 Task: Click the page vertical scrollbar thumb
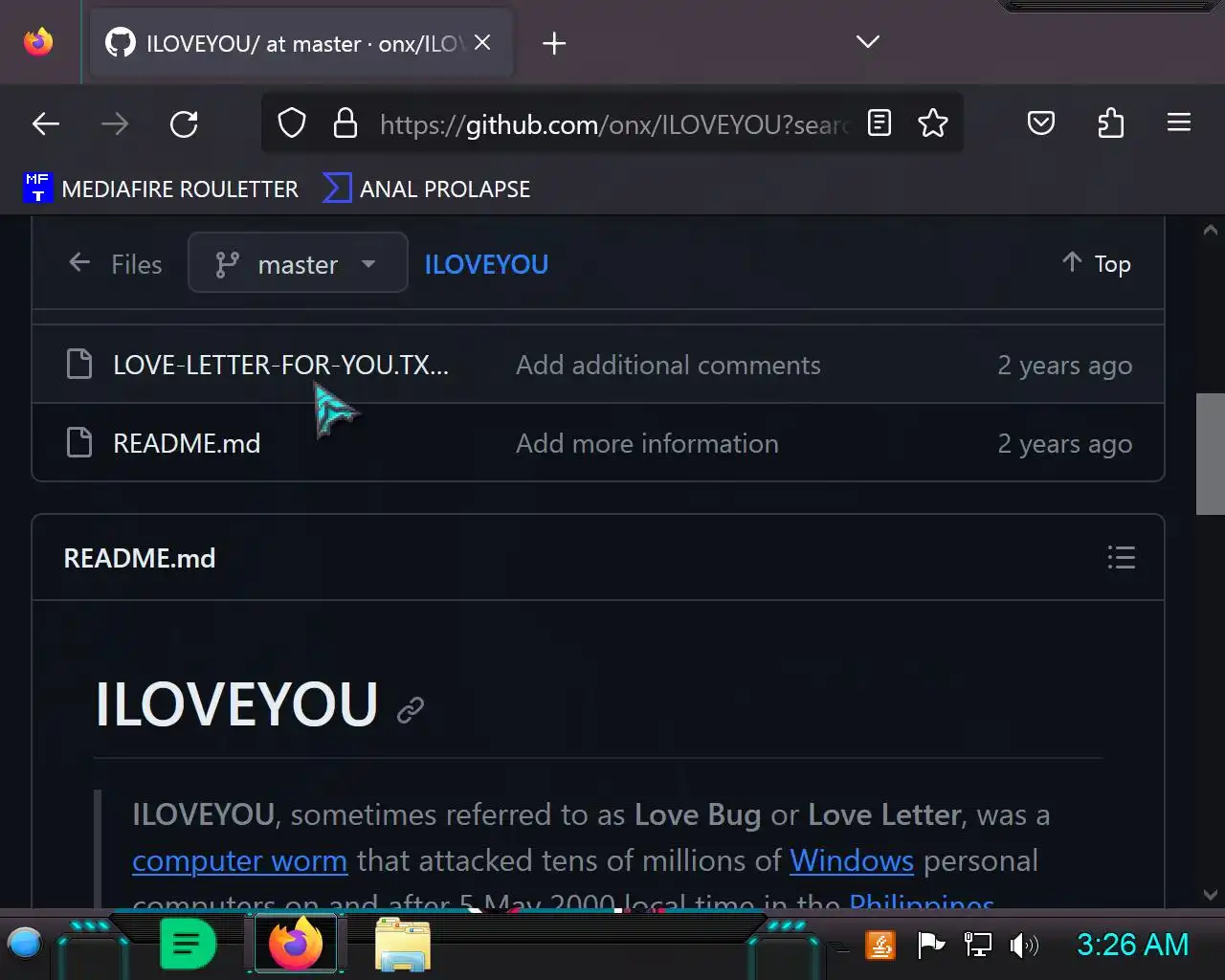(1210, 454)
